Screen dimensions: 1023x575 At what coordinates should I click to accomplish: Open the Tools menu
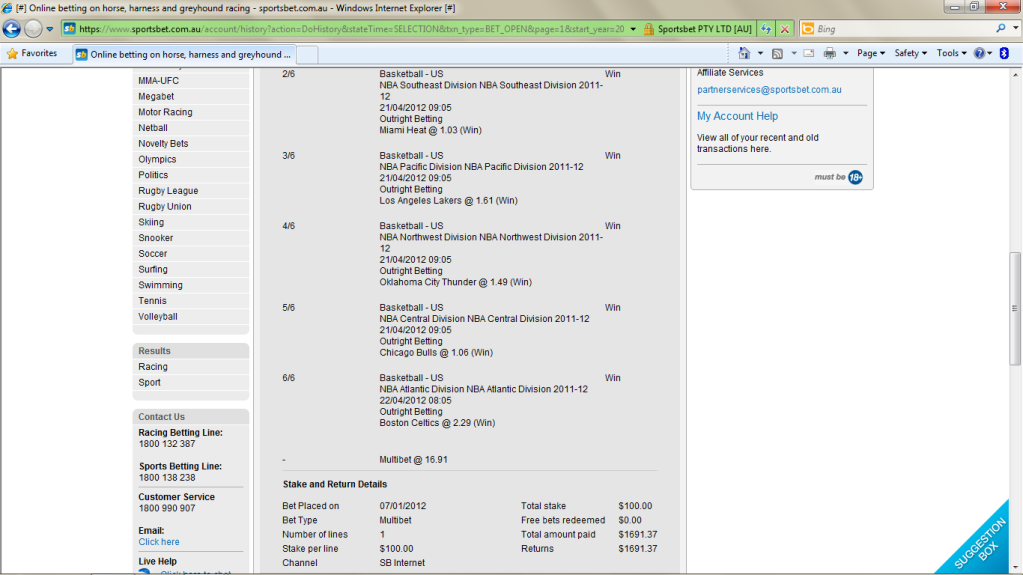951,54
